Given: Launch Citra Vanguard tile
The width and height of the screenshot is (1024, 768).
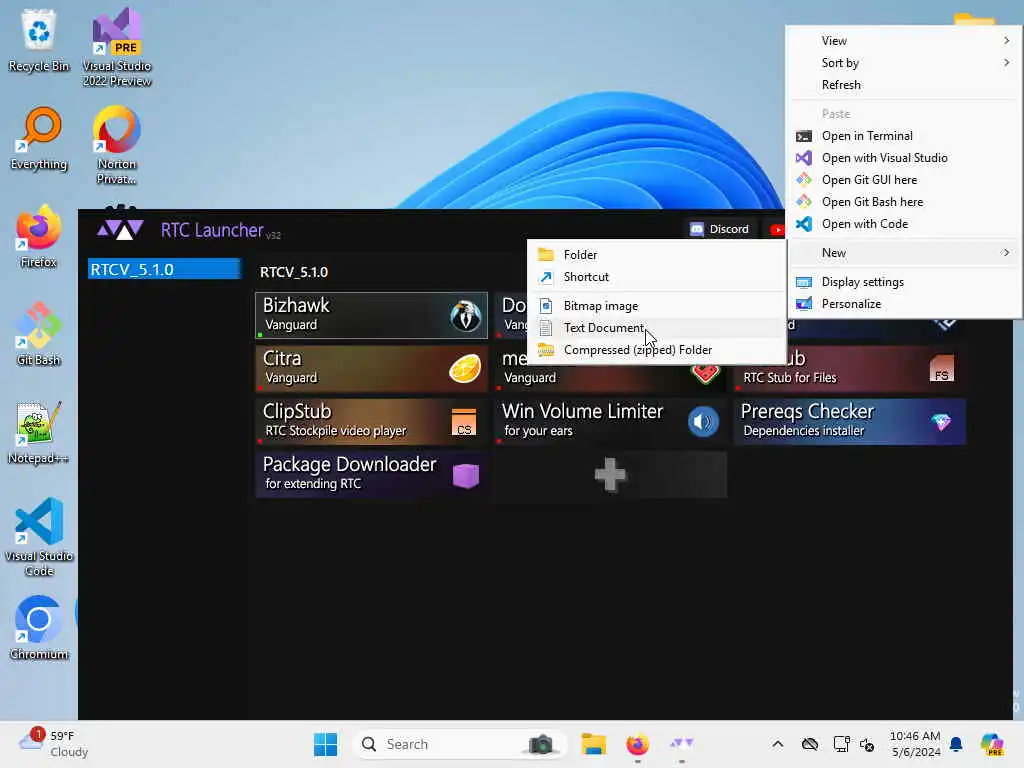Looking at the screenshot, I should click(371, 369).
